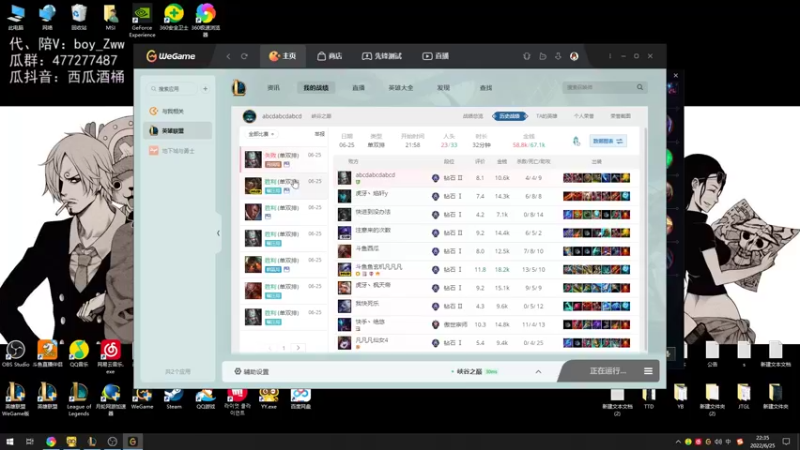800x450 pixels.
Task: Click the WeGame icon in the taskbar
Action: 133,441
